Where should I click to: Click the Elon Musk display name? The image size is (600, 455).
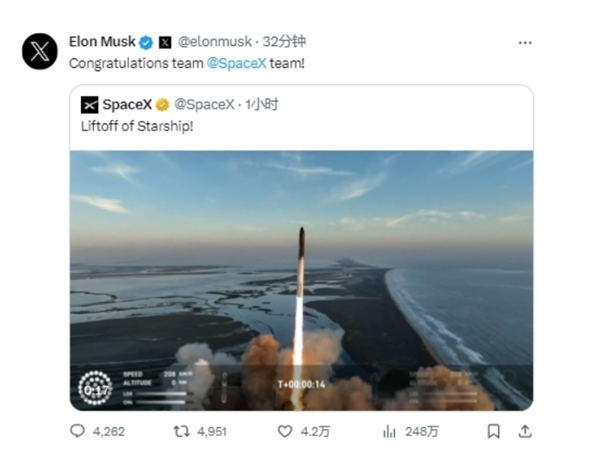tap(102, 42)
